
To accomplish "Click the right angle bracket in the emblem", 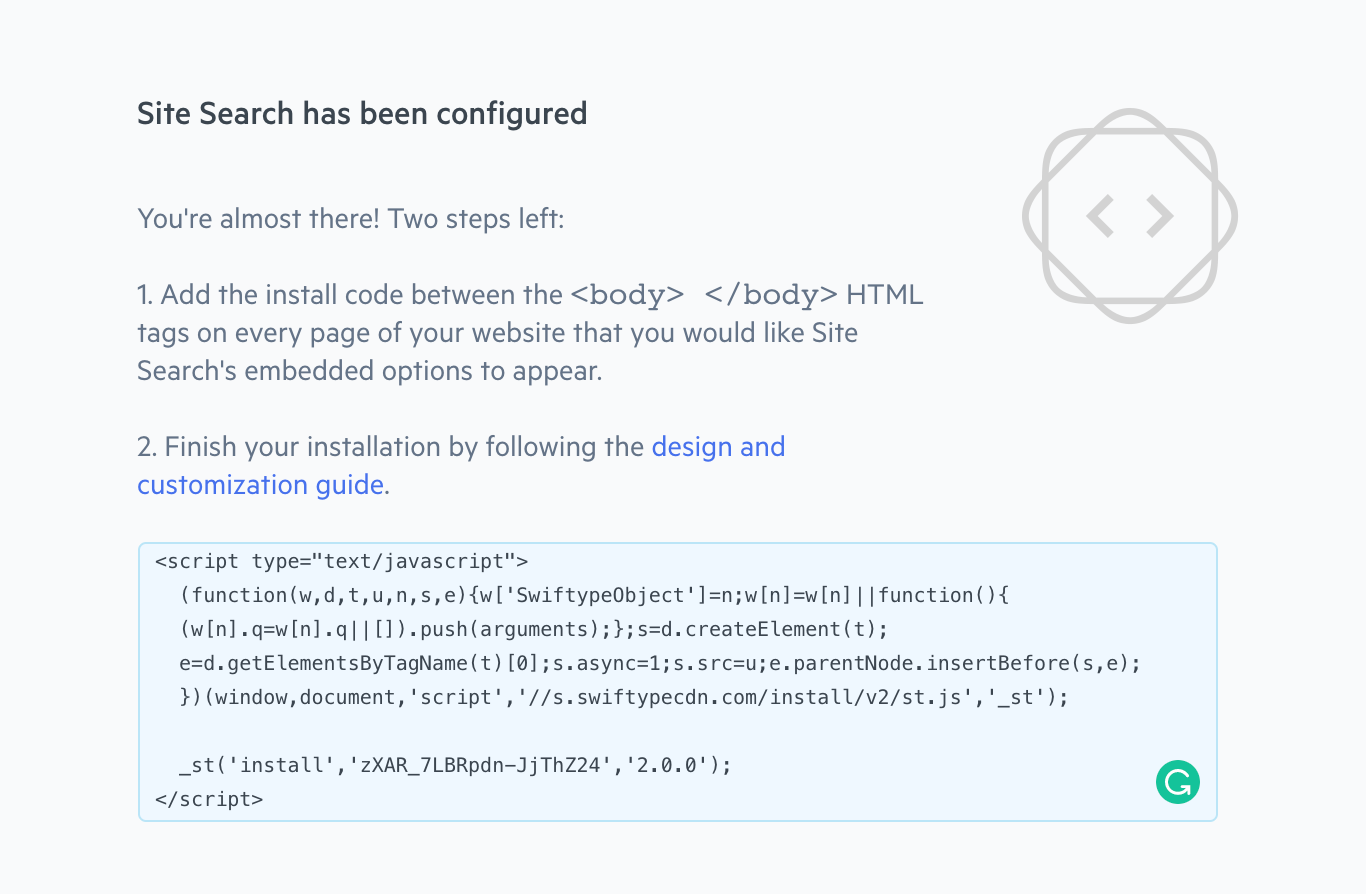I will point(1160,216).
